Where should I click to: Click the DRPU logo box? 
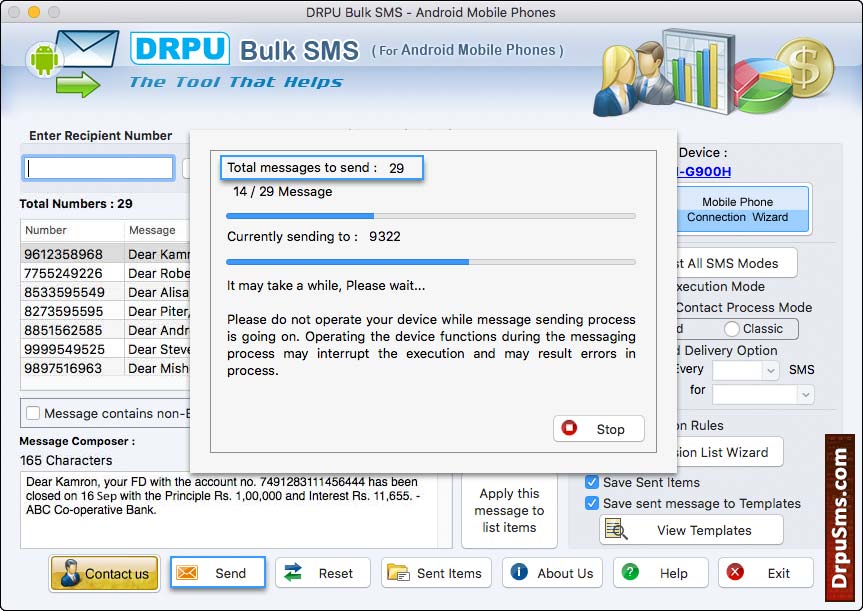(180, 48)
